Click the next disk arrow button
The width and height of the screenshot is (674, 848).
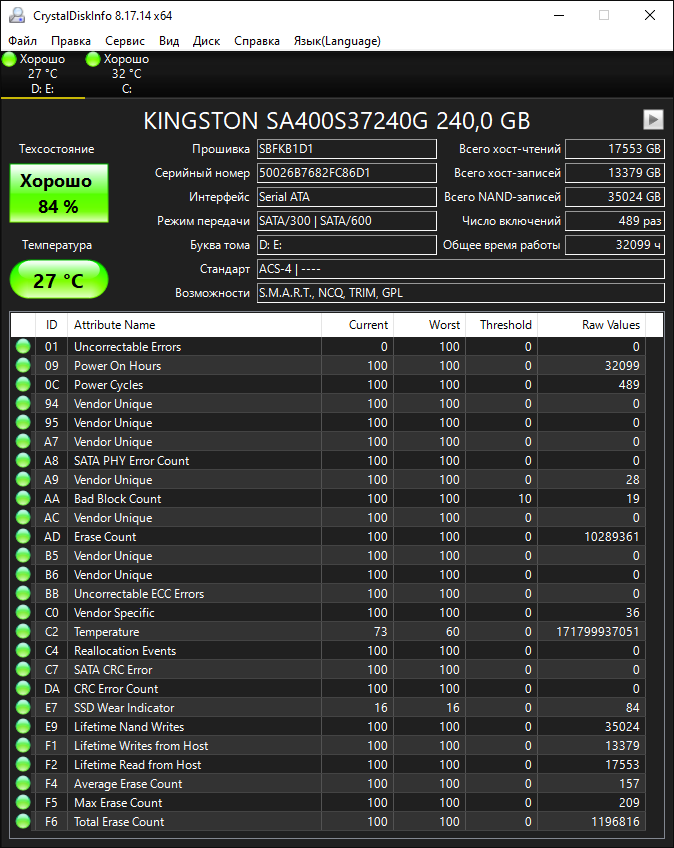pos(653,120)
